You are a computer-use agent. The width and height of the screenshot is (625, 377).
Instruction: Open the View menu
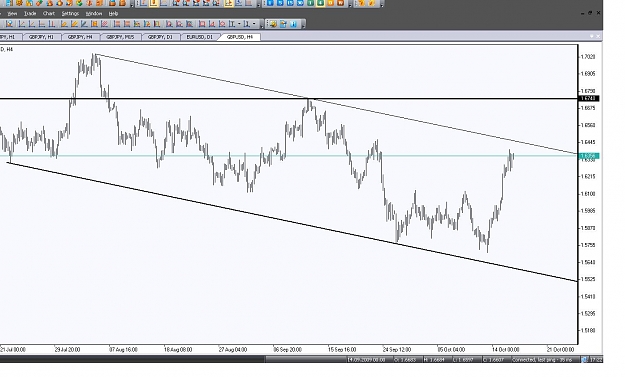[12, 14]
